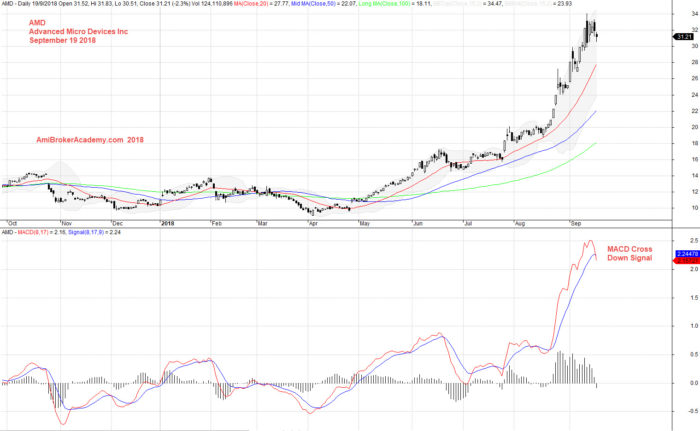Click the 34 price axis label

click(x=695, y=14)
